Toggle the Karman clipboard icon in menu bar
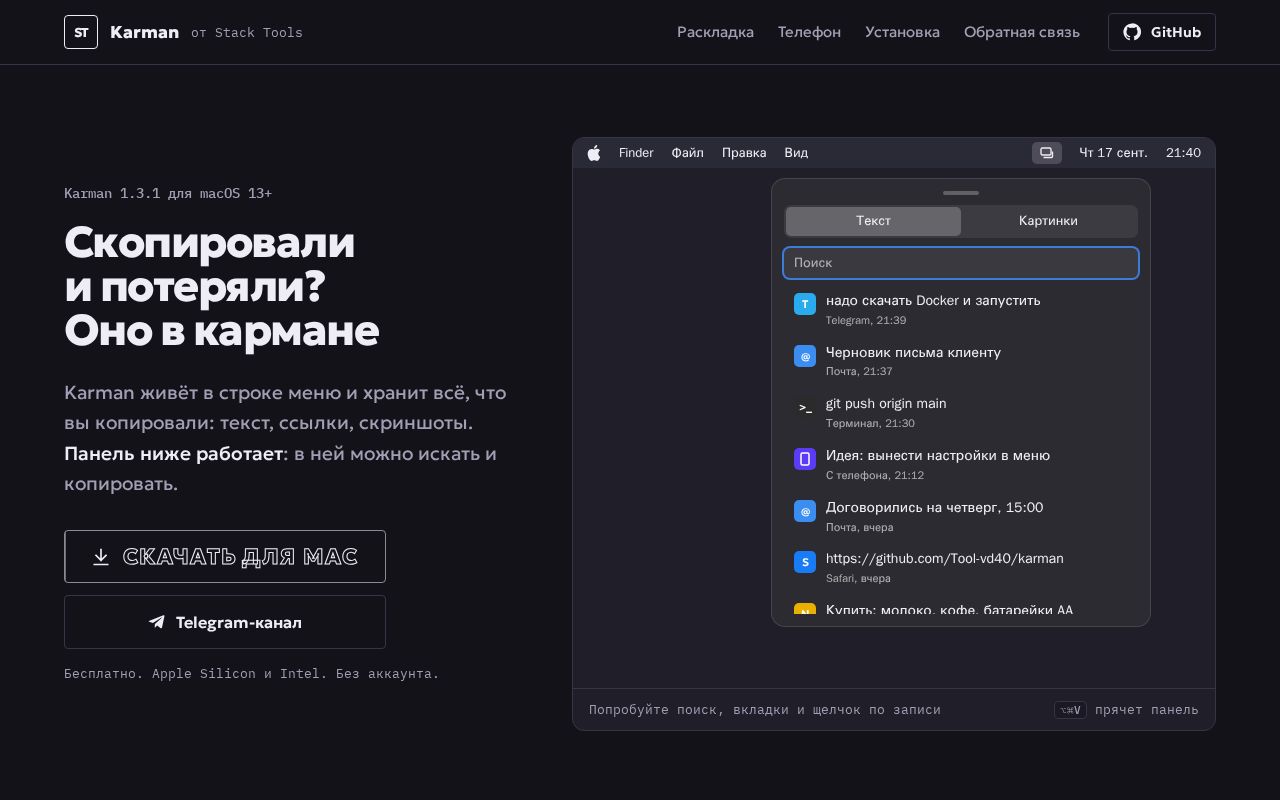This screenshot has height=800, width=1280. tap(1047, 153)
